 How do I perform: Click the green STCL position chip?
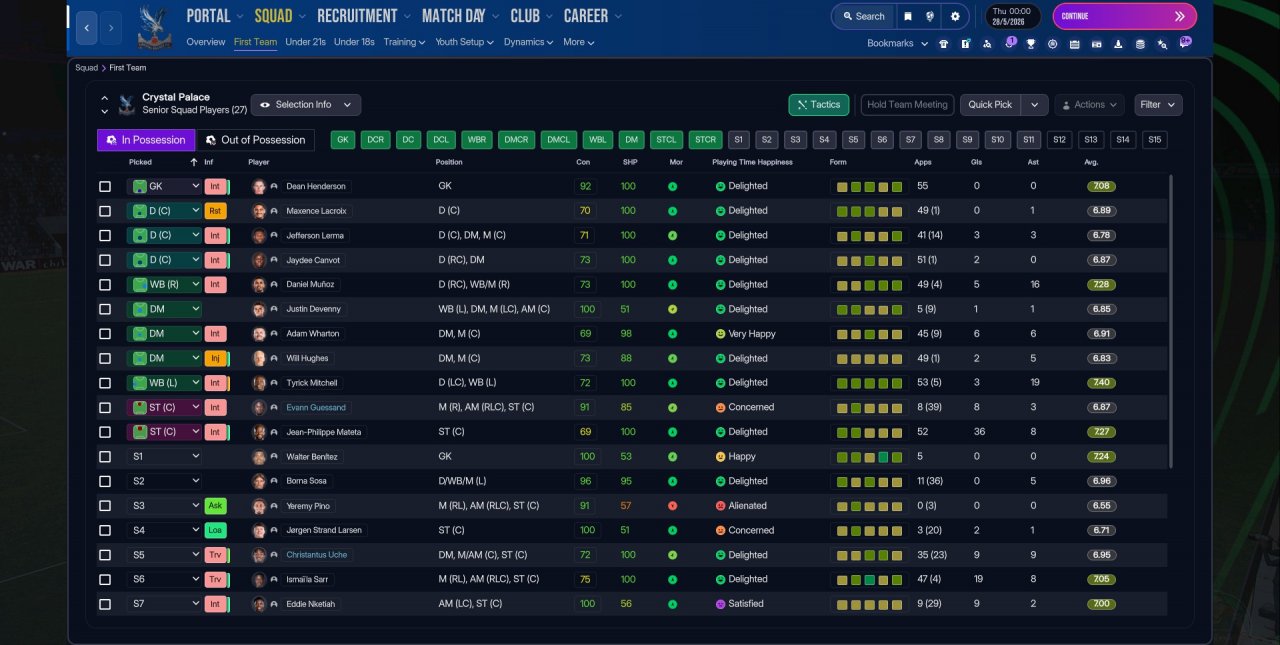coord(667,140)
